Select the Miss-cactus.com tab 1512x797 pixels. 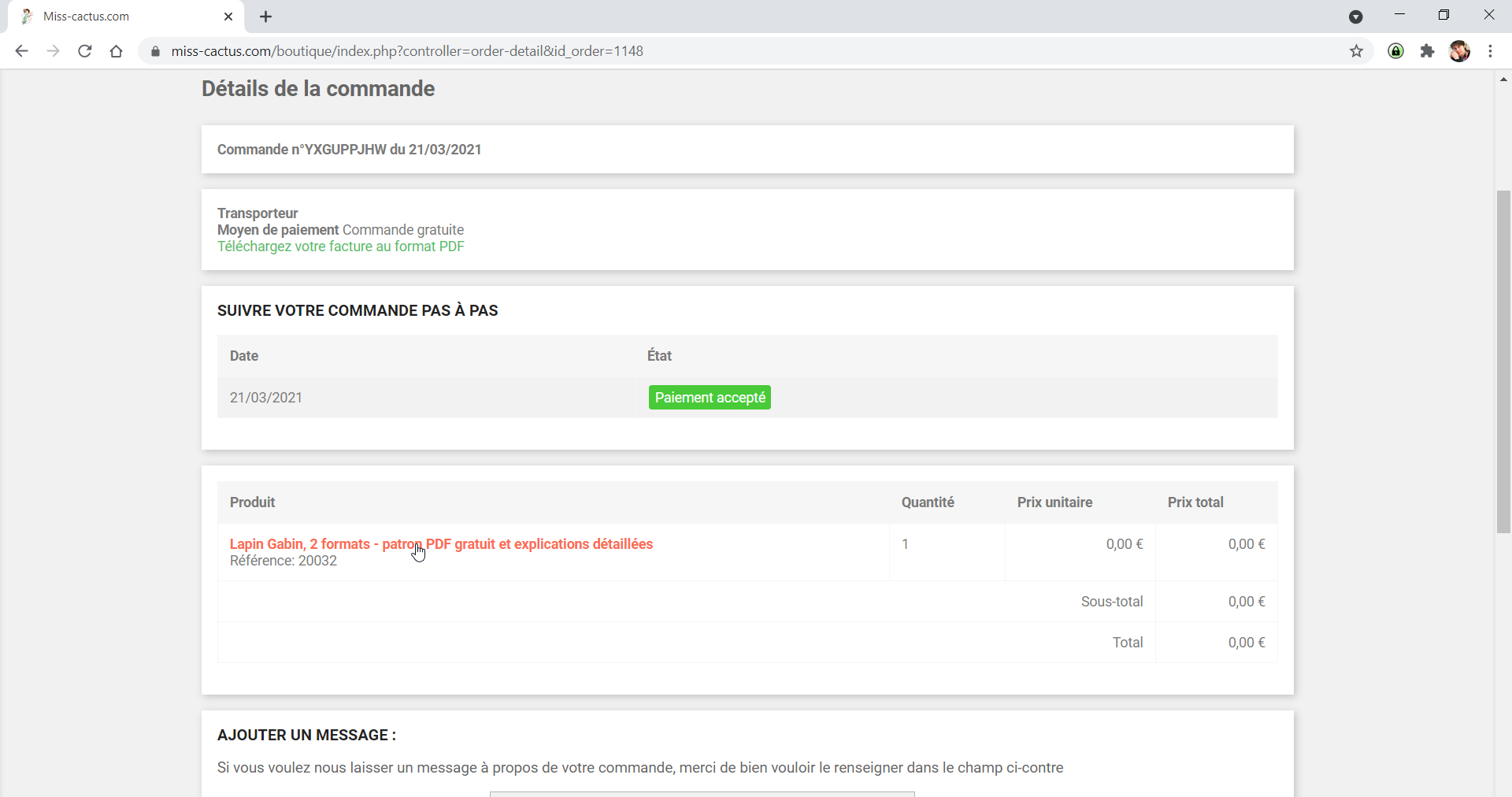[118, 17]
